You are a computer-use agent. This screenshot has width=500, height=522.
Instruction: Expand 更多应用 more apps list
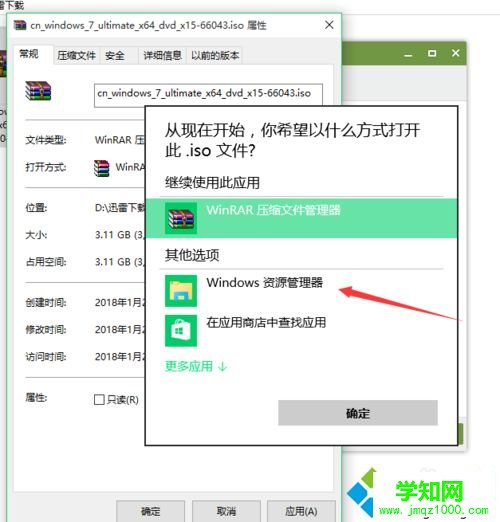click(196, 366)
